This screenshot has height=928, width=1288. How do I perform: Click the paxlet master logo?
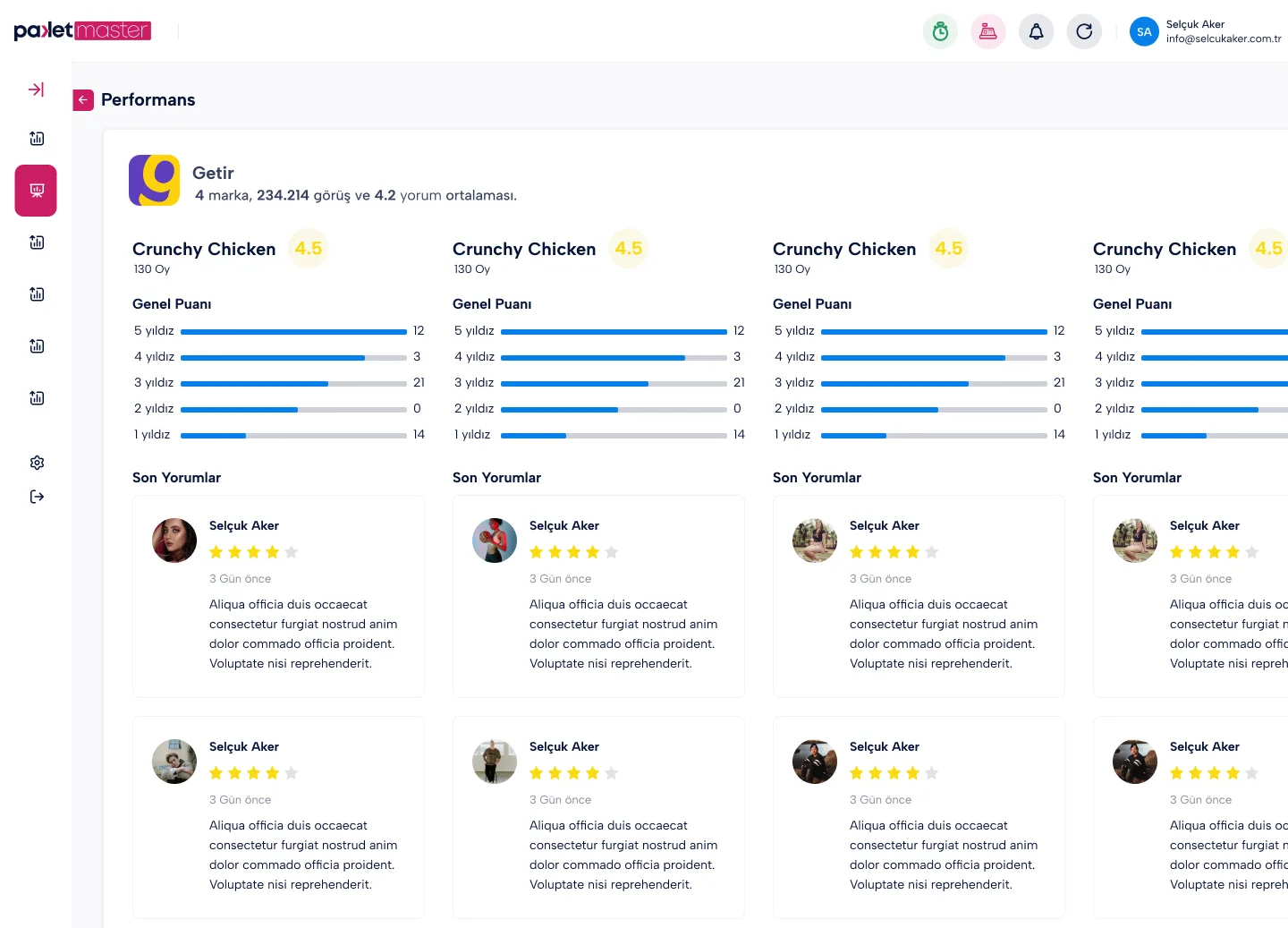82,30
